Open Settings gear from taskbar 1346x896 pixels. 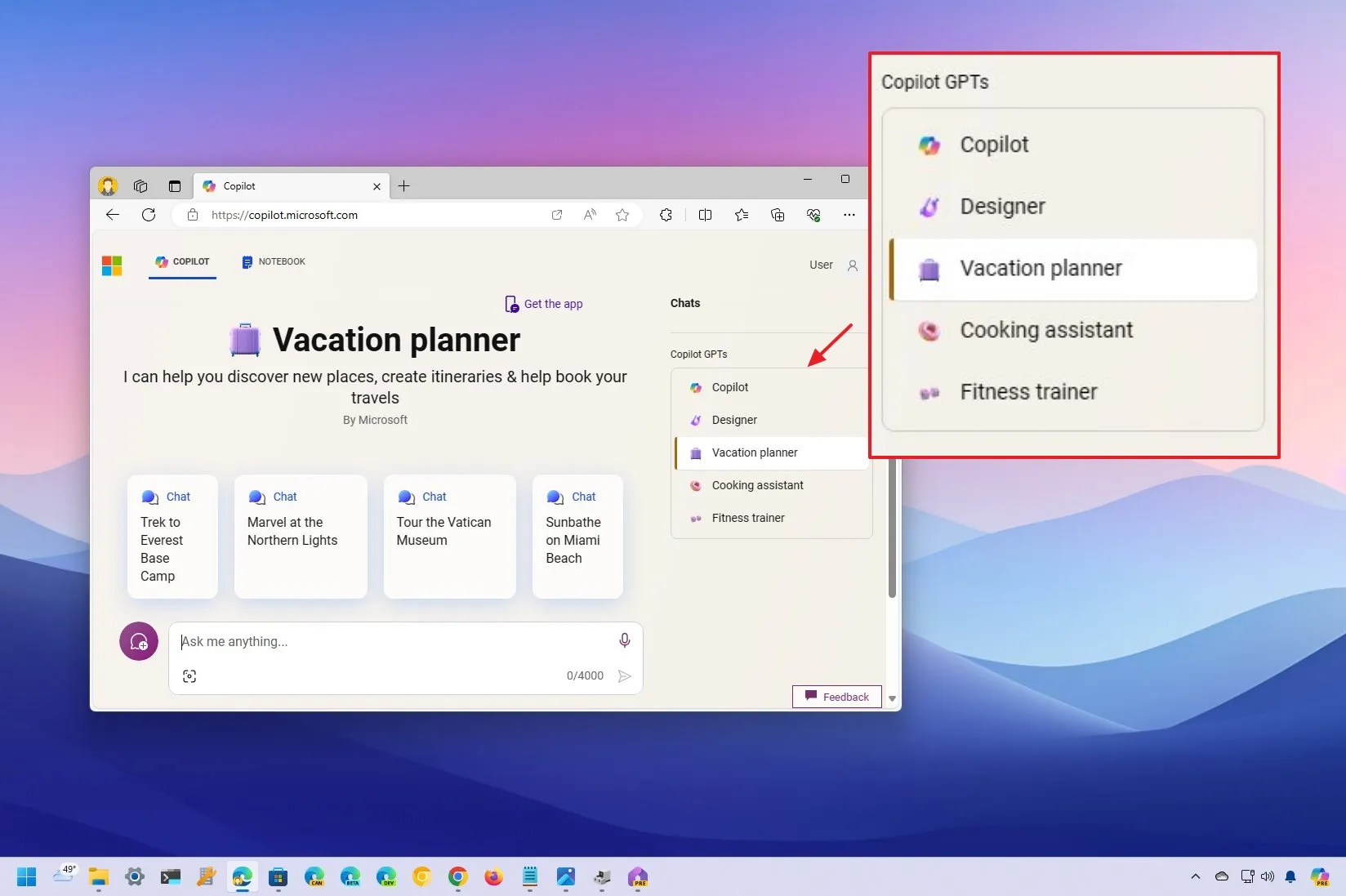135,877
